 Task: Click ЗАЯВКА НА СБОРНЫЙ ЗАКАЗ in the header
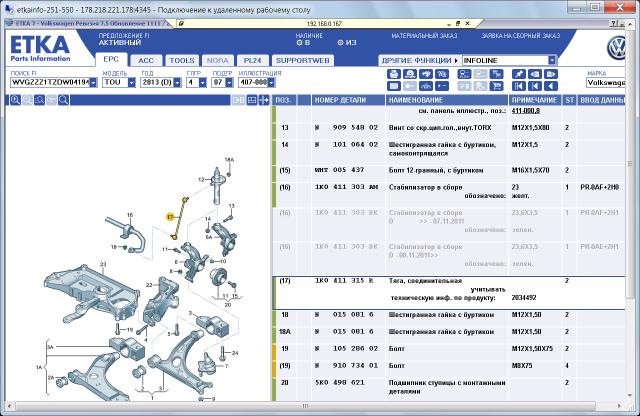[520, 36]
